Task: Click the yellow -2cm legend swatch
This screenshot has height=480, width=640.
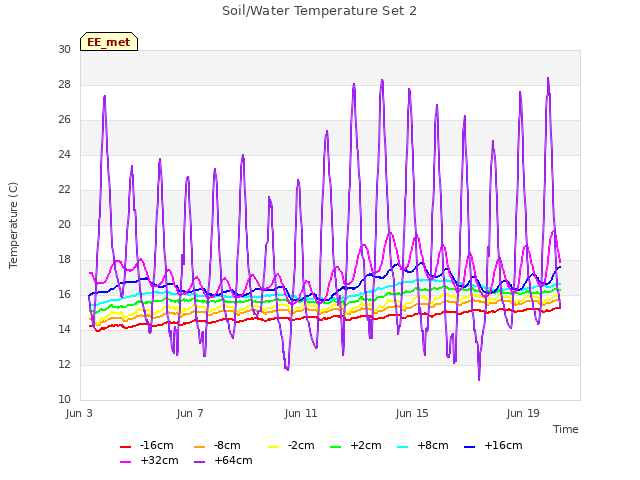Action: pyautogui.click(x=273, y=447)
